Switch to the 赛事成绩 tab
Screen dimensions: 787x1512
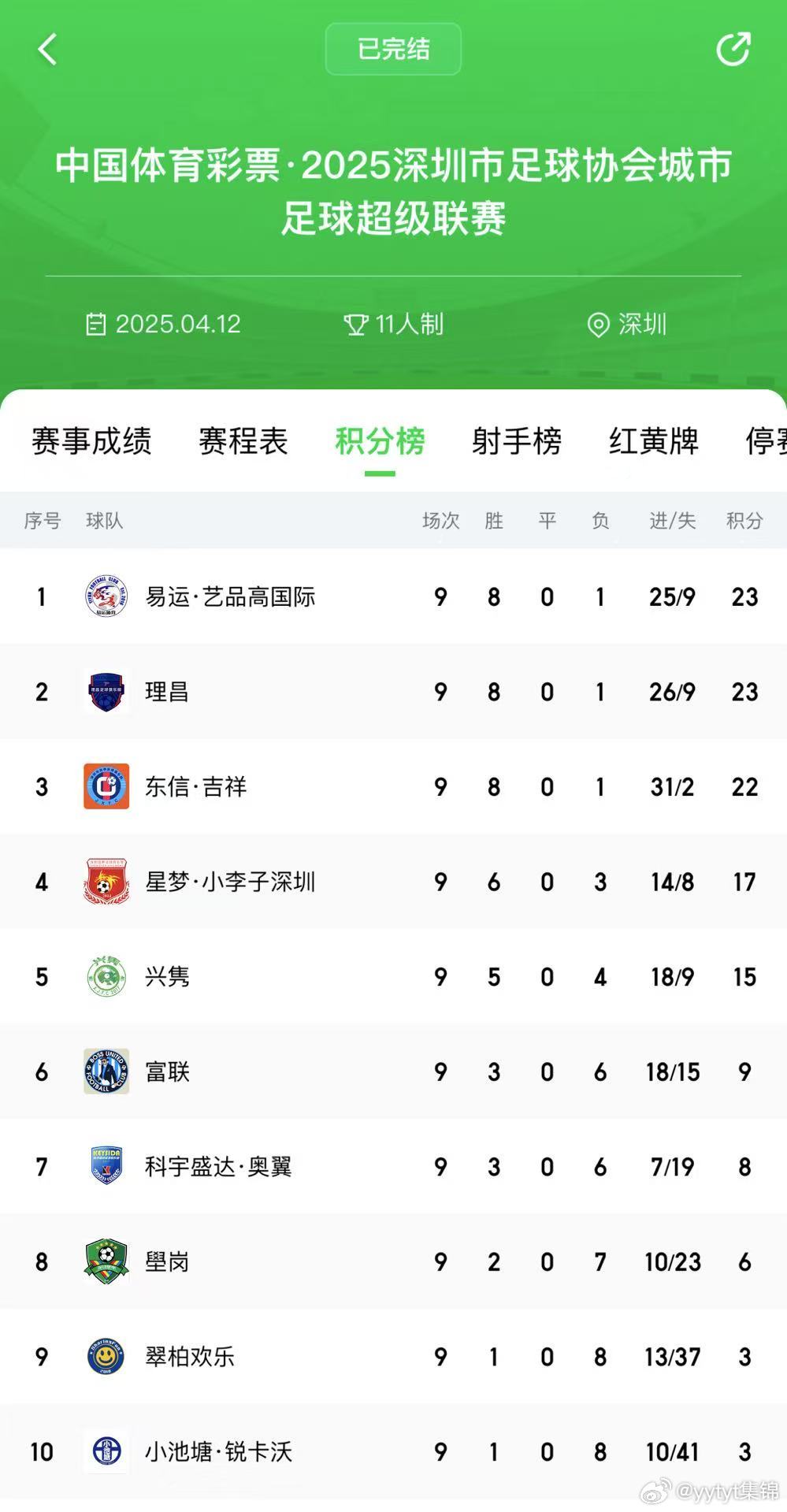[x=91, y=440]
